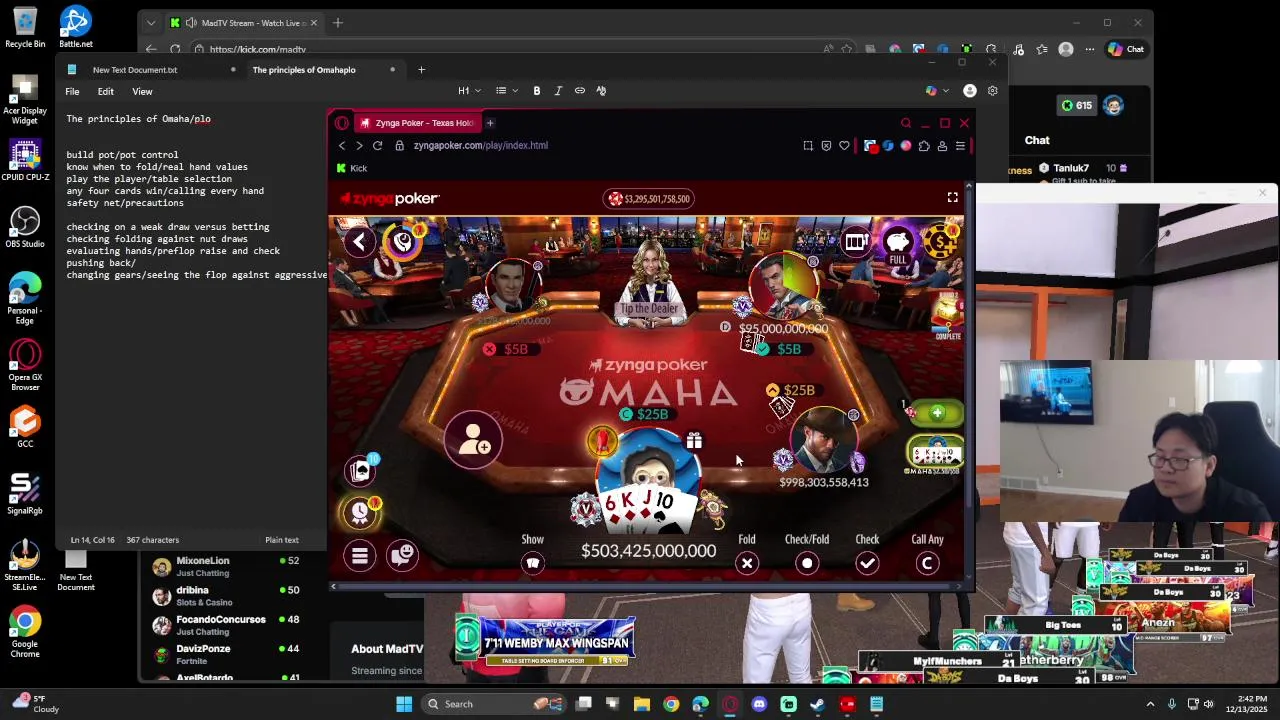This screenshot has width=1280, height=720.
Task: Open the FULL piggy bank
Action: pos(898,244)
